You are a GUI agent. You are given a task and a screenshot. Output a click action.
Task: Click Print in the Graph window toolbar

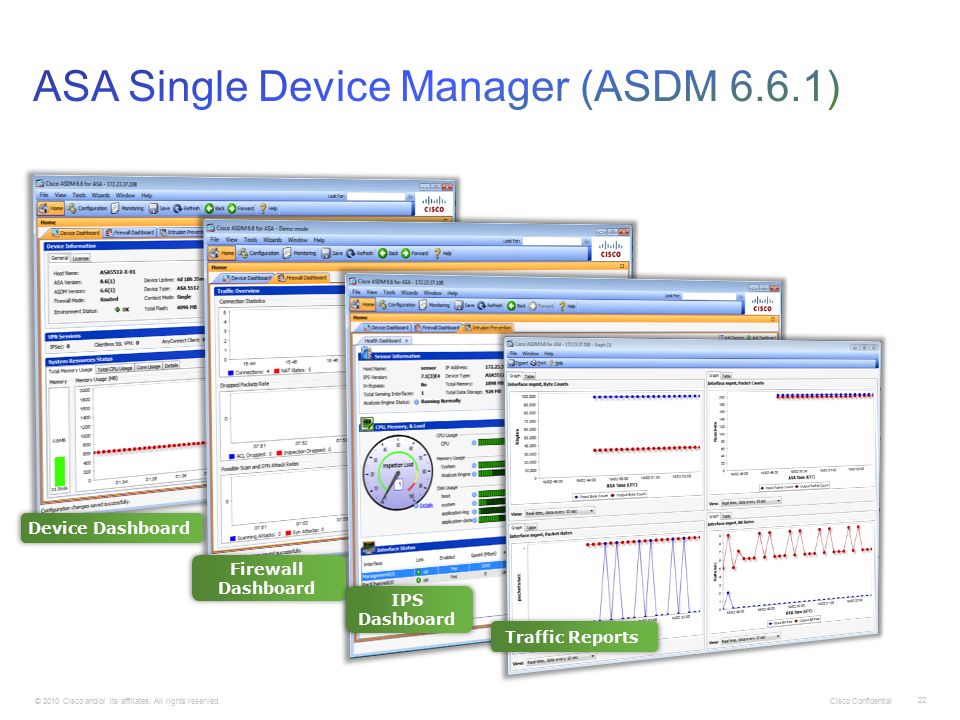539,363
